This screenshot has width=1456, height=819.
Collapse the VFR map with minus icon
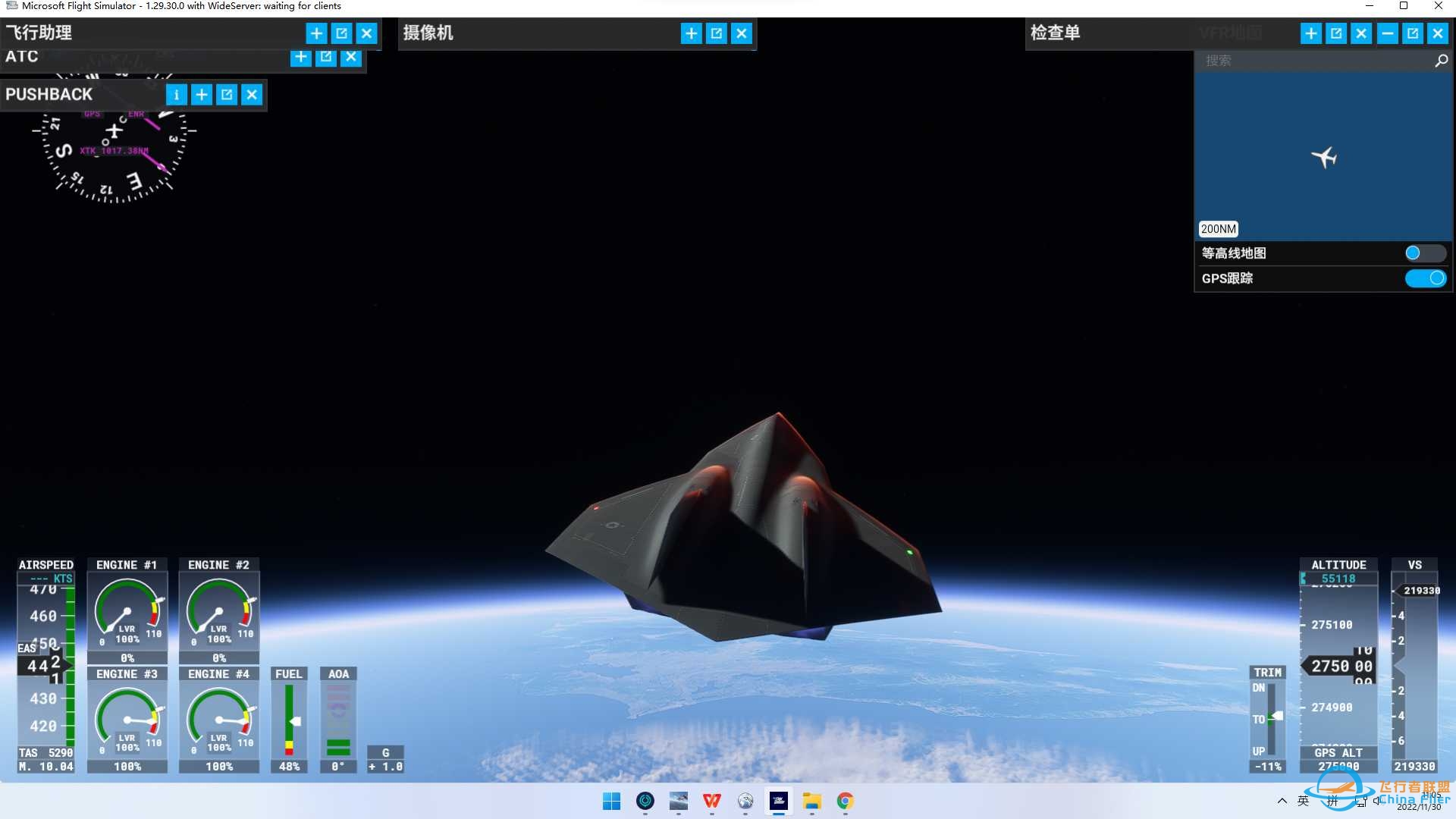tap(1387, 33)
